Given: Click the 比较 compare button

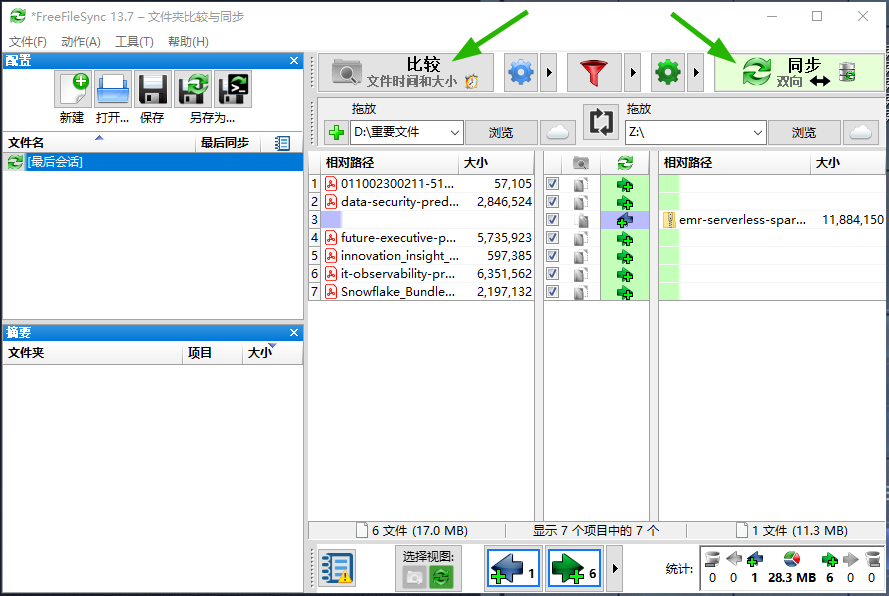Looking at the screenshot, I should click(x=406, y=73).
